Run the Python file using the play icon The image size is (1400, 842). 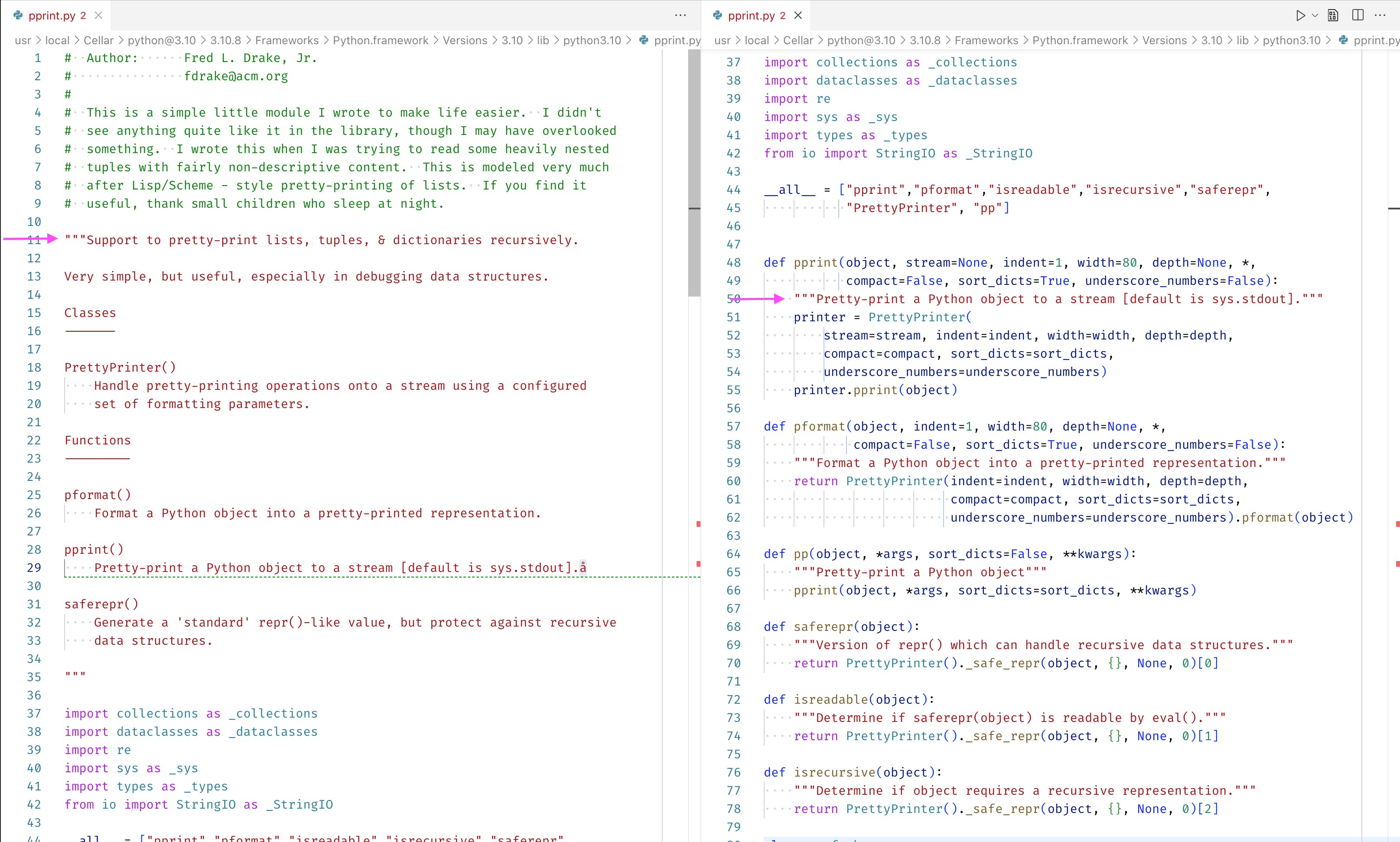(x=1301, y=15)
